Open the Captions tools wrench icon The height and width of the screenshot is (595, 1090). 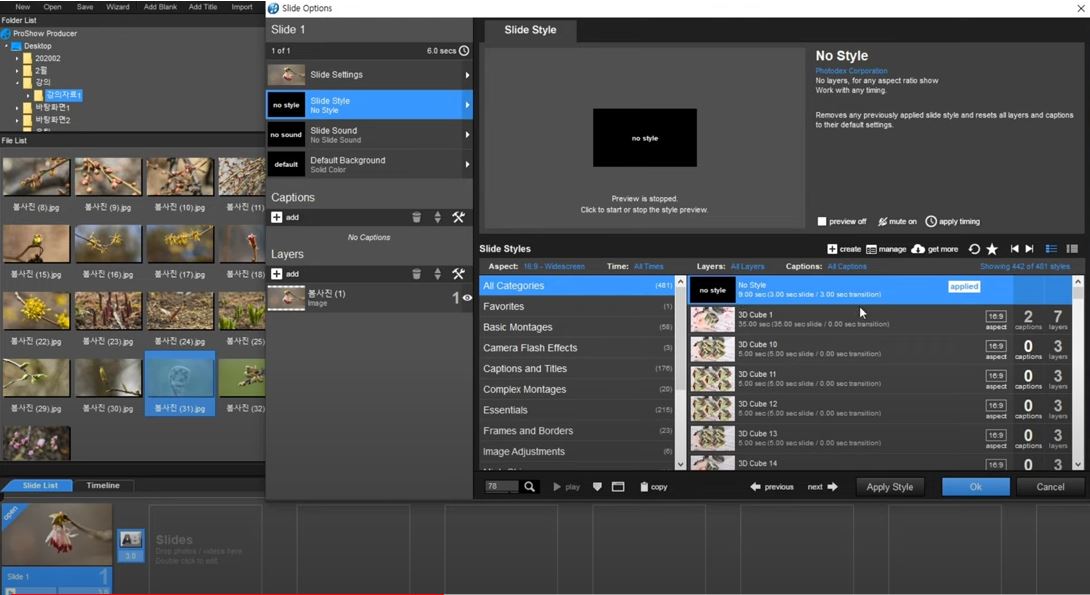(x=458, y=217)
